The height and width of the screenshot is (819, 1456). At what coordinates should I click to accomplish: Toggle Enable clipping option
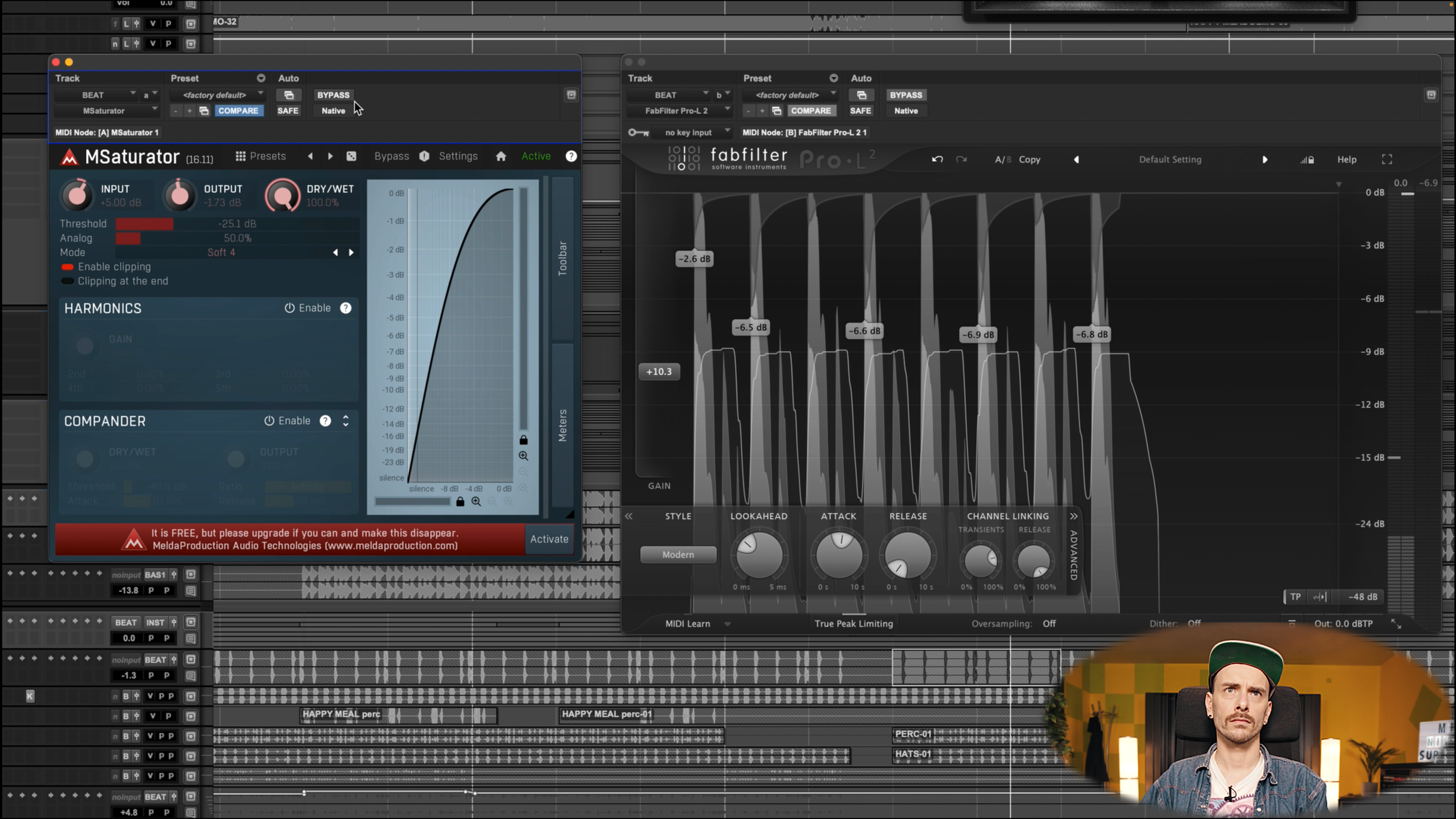[x=68, y=267]
